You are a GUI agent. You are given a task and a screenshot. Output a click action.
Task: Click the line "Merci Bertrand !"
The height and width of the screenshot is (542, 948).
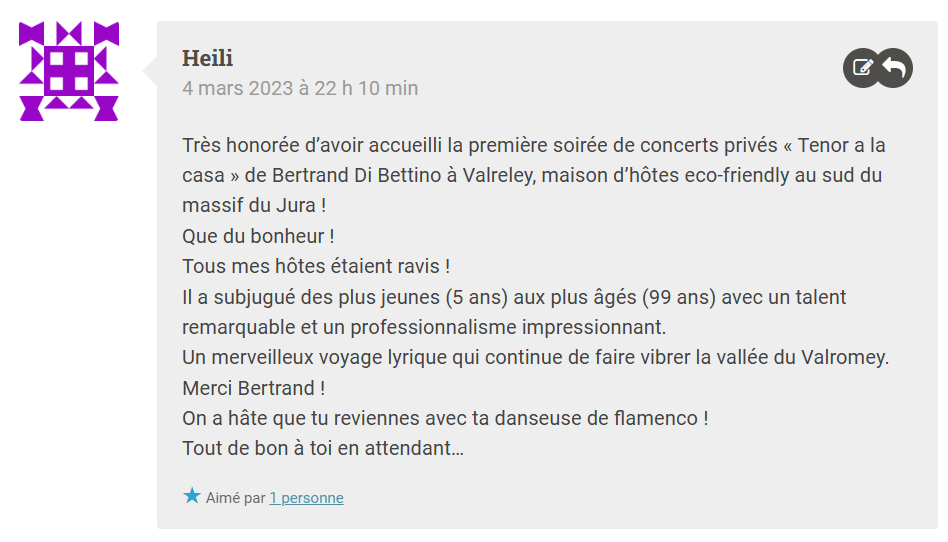click(x=254, y=388)
